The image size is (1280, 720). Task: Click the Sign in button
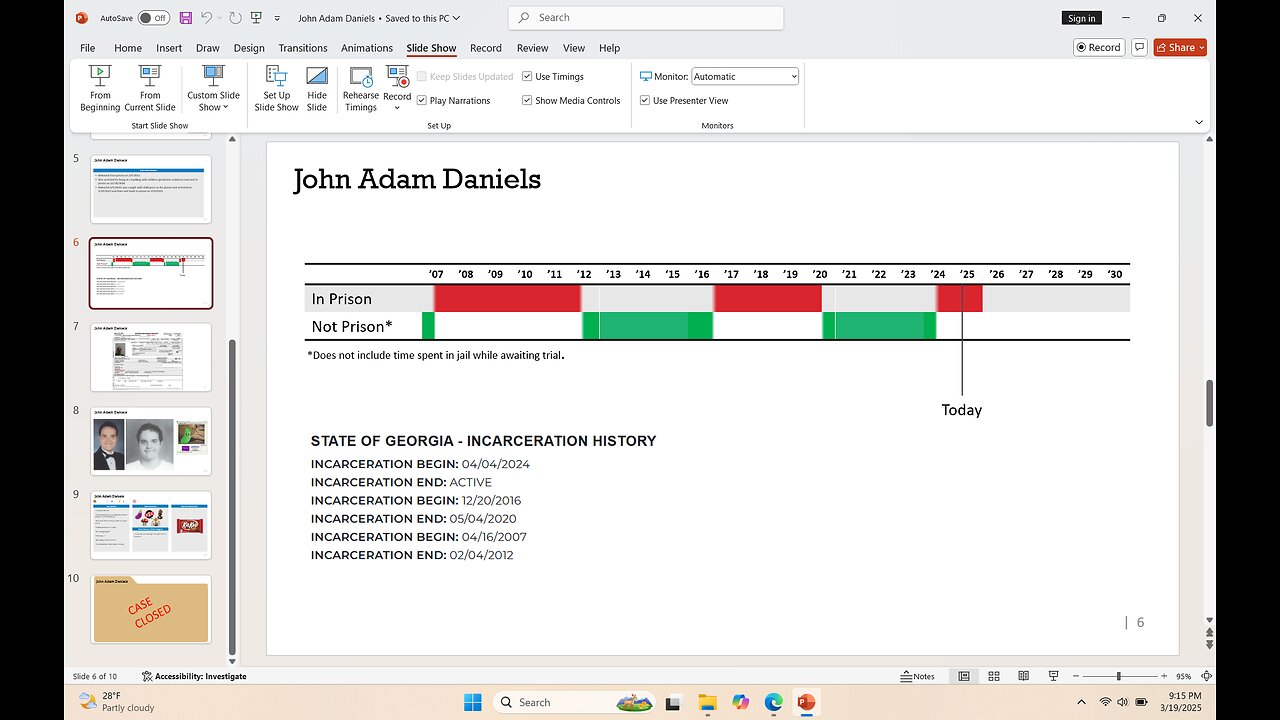(1081, 18)
